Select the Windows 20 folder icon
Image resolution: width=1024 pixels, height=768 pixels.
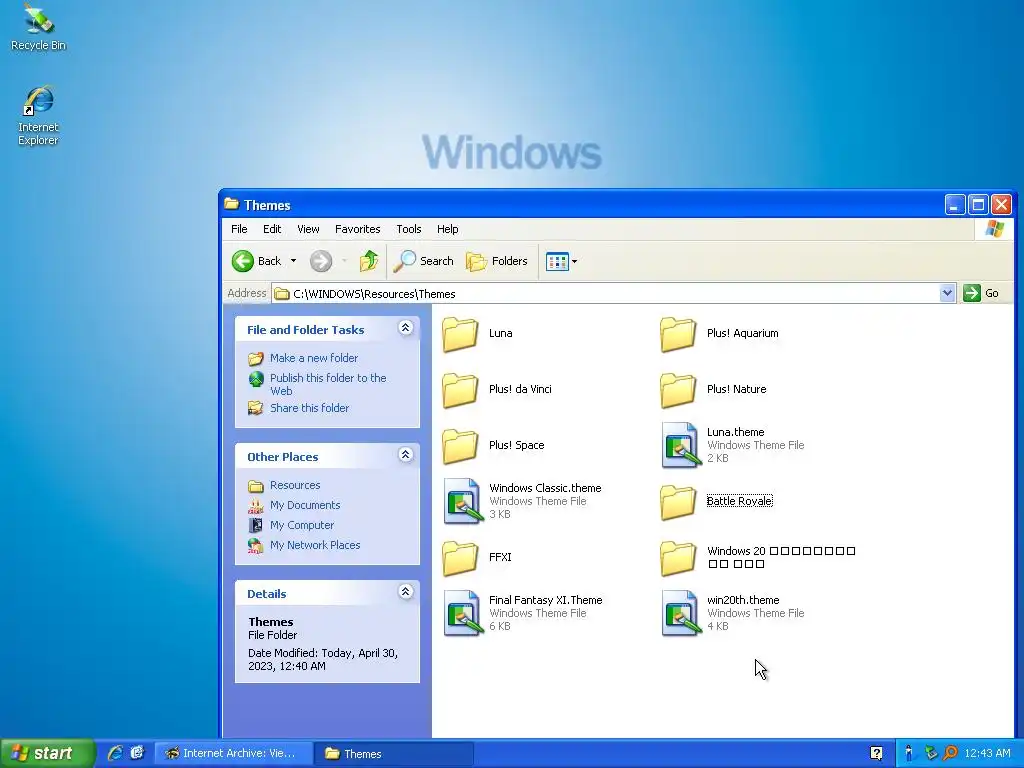click(679, 558)
